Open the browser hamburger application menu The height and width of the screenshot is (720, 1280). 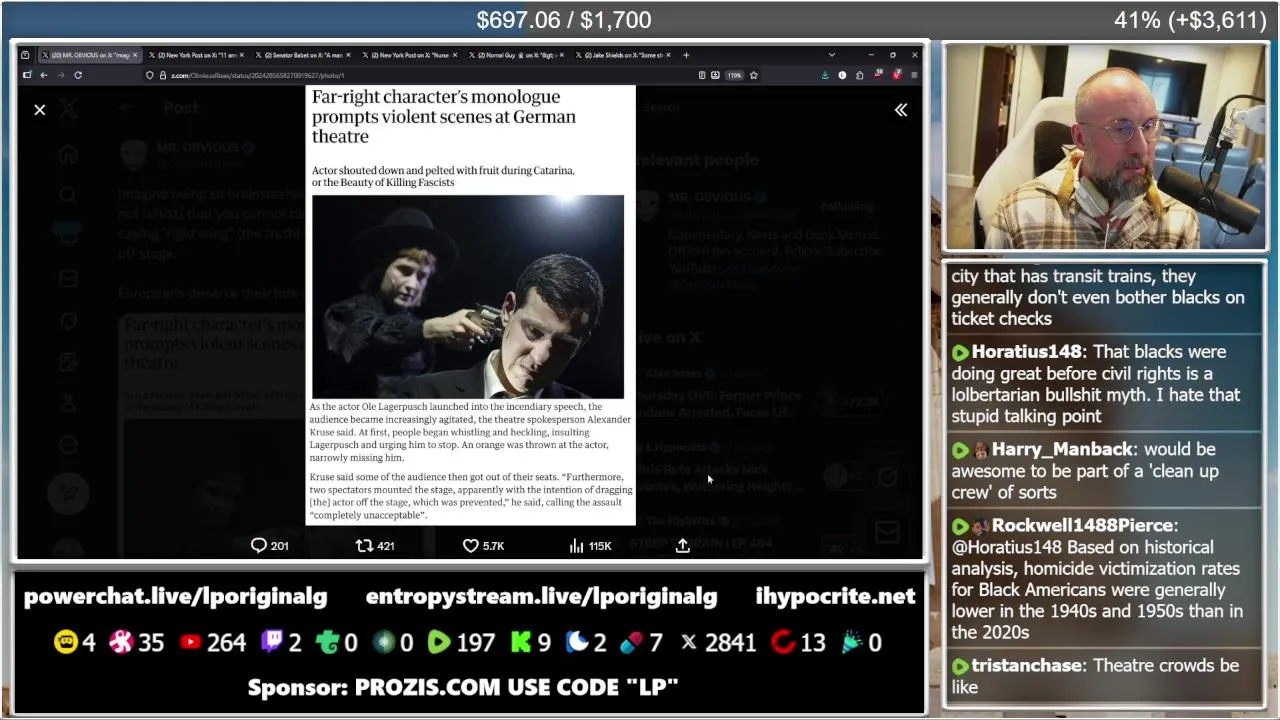tap(914, 75)
